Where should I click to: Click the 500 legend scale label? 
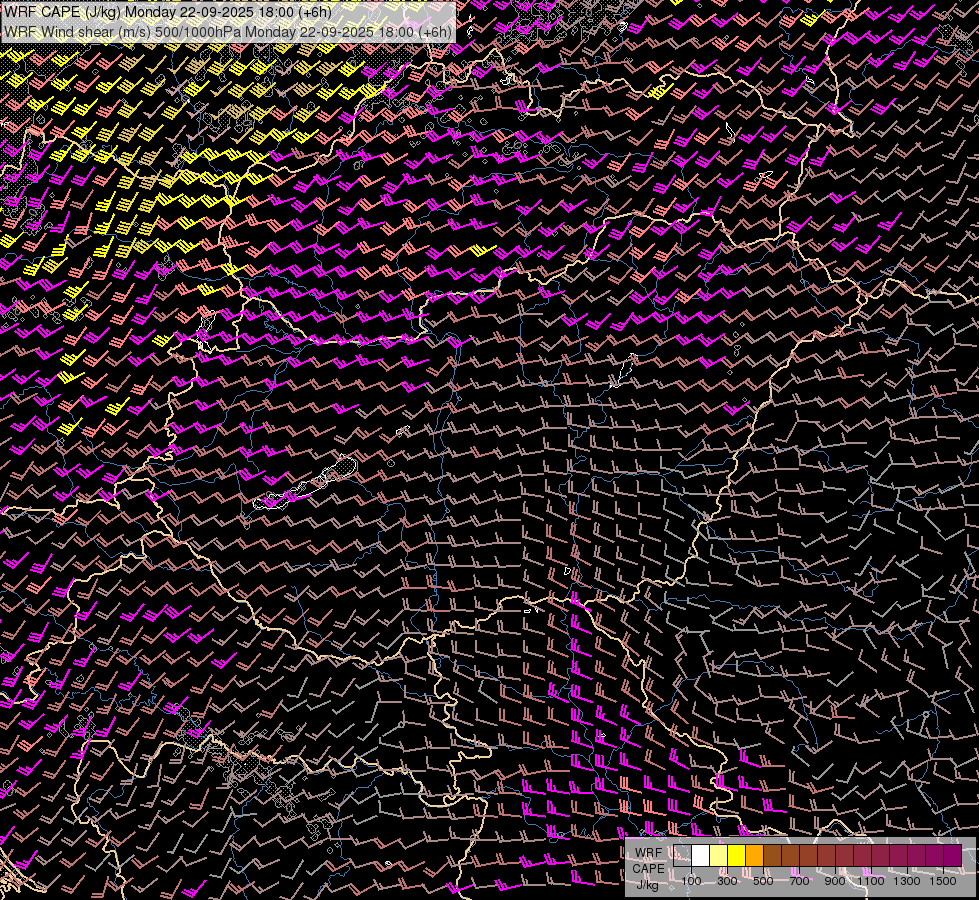763,881
